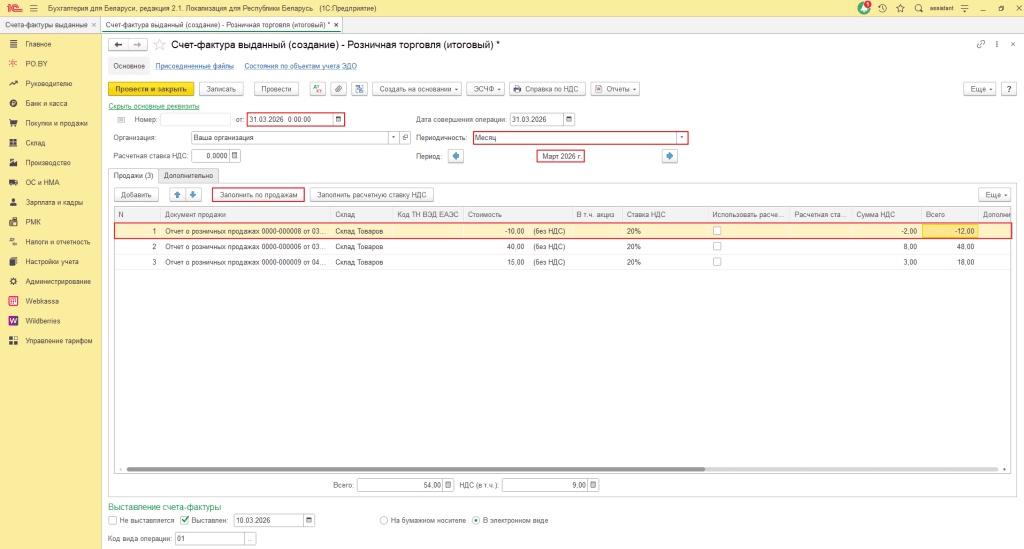Click 'Заполнить по продажам' button
Viewport: 1024px width, 549px height.
click(257, 194)
